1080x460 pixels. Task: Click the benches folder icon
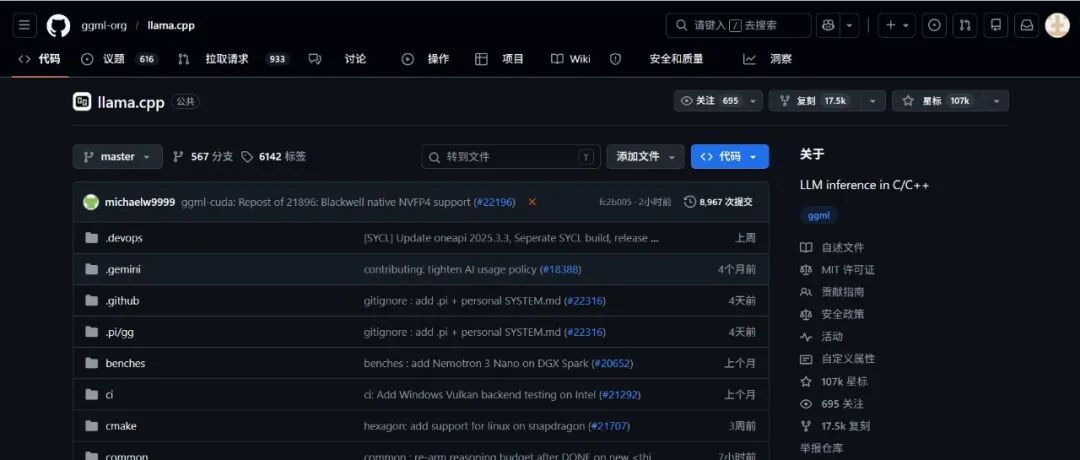pyautogui.click(x=92, y=363)
